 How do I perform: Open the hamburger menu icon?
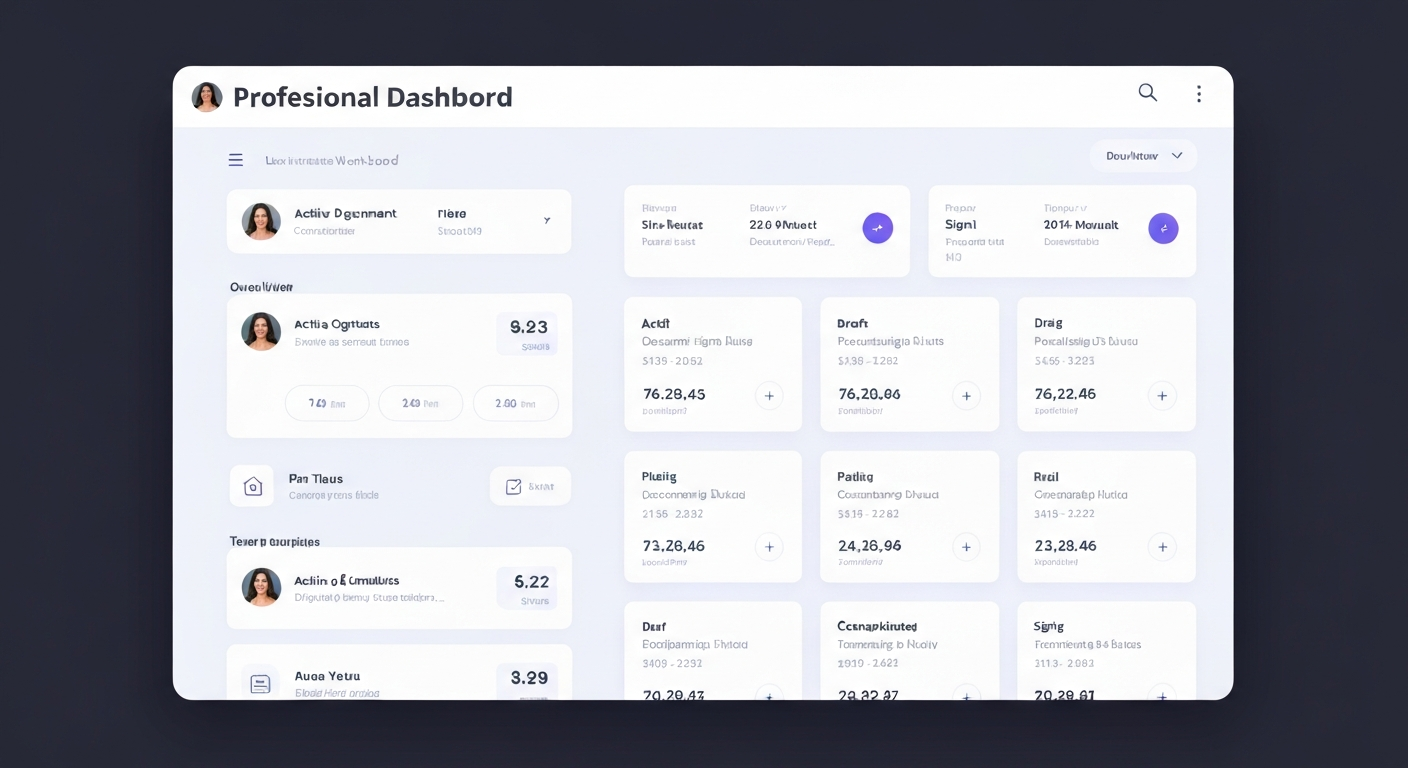236,160
